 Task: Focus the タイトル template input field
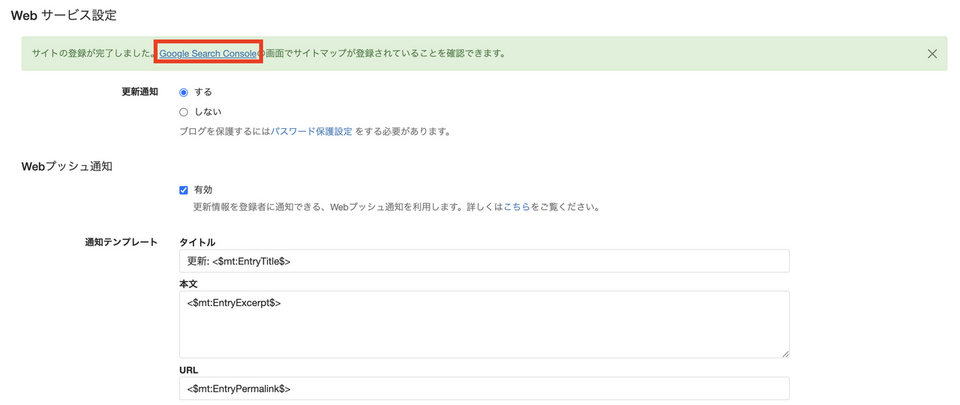tap(484, 261)
